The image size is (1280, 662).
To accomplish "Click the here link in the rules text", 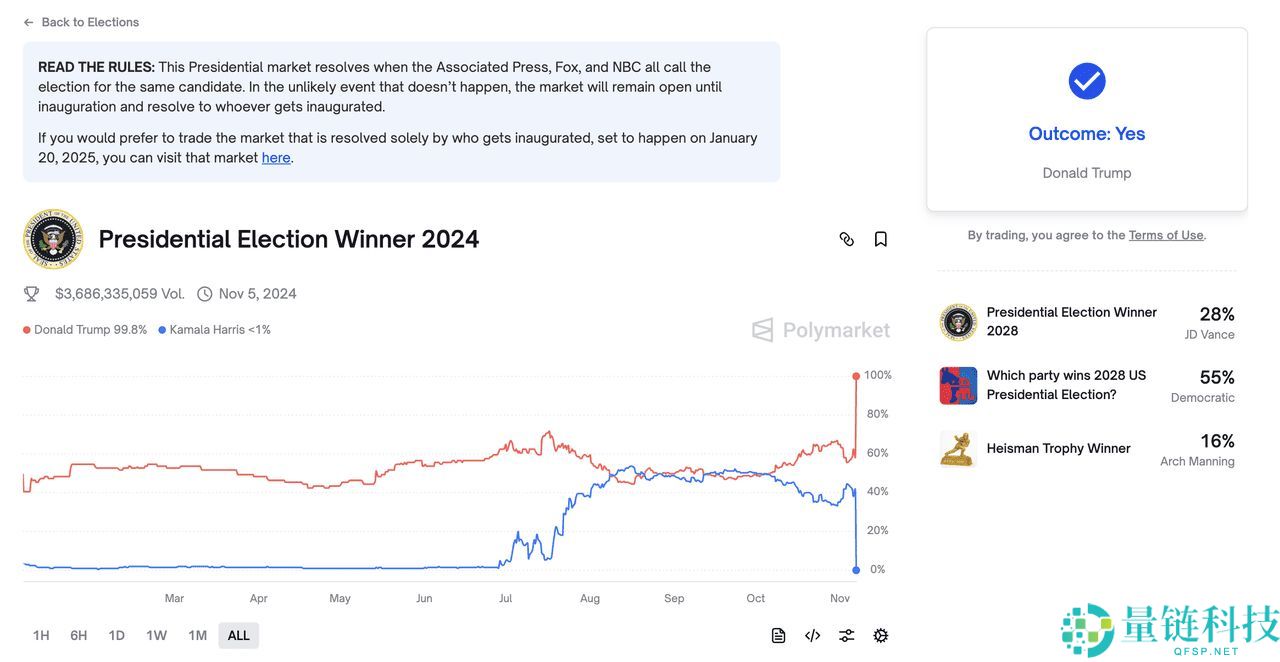I will pyautogui.click(x=276, y=157).
